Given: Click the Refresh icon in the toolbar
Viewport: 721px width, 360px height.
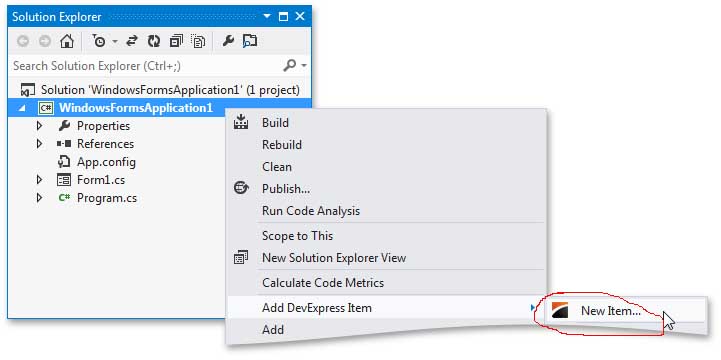Looking at the screenshot, I should 154,41.
